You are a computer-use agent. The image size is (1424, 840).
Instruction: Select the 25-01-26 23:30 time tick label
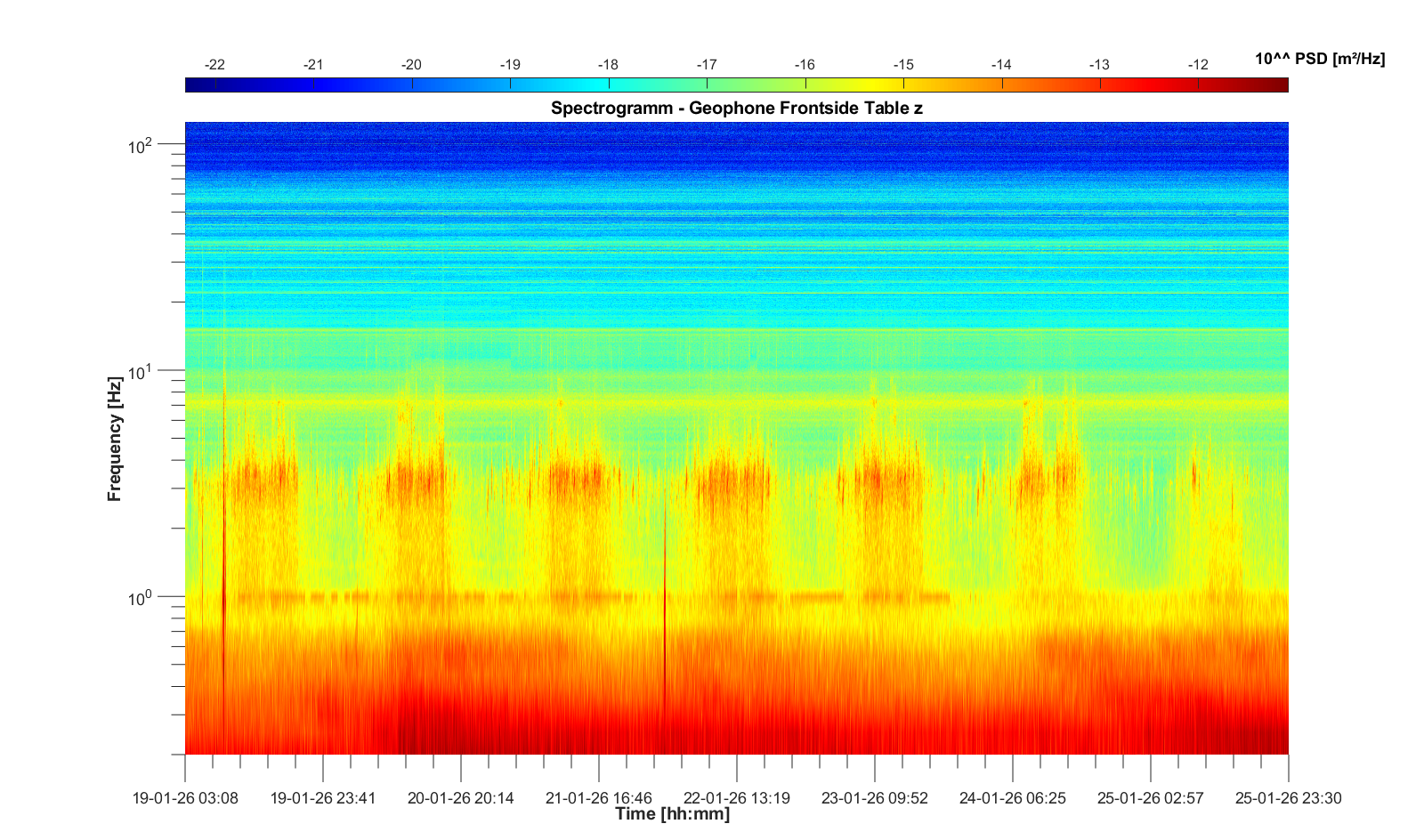pos(1288,798)
